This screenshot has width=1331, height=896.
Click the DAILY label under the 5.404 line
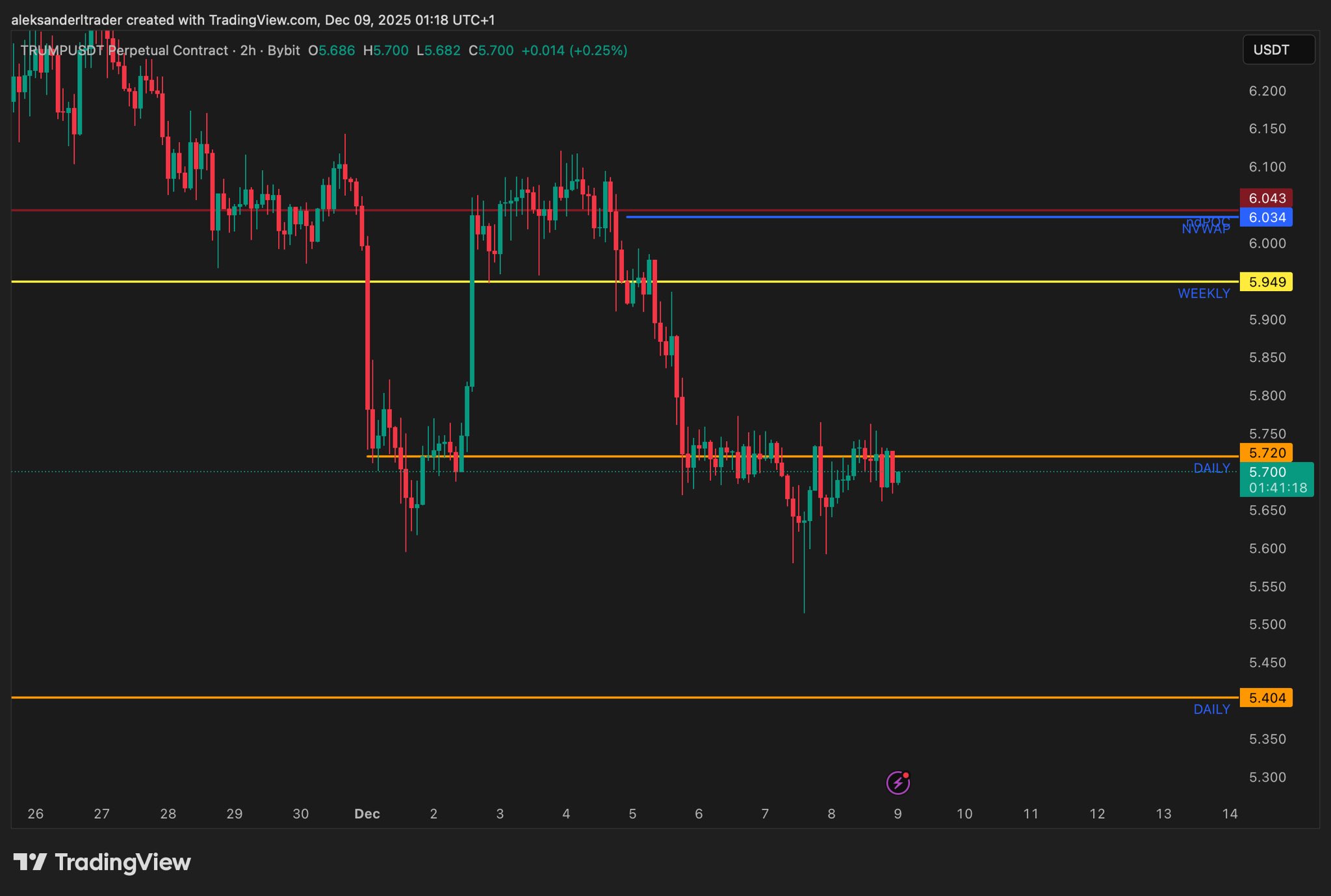point(1211,710)
